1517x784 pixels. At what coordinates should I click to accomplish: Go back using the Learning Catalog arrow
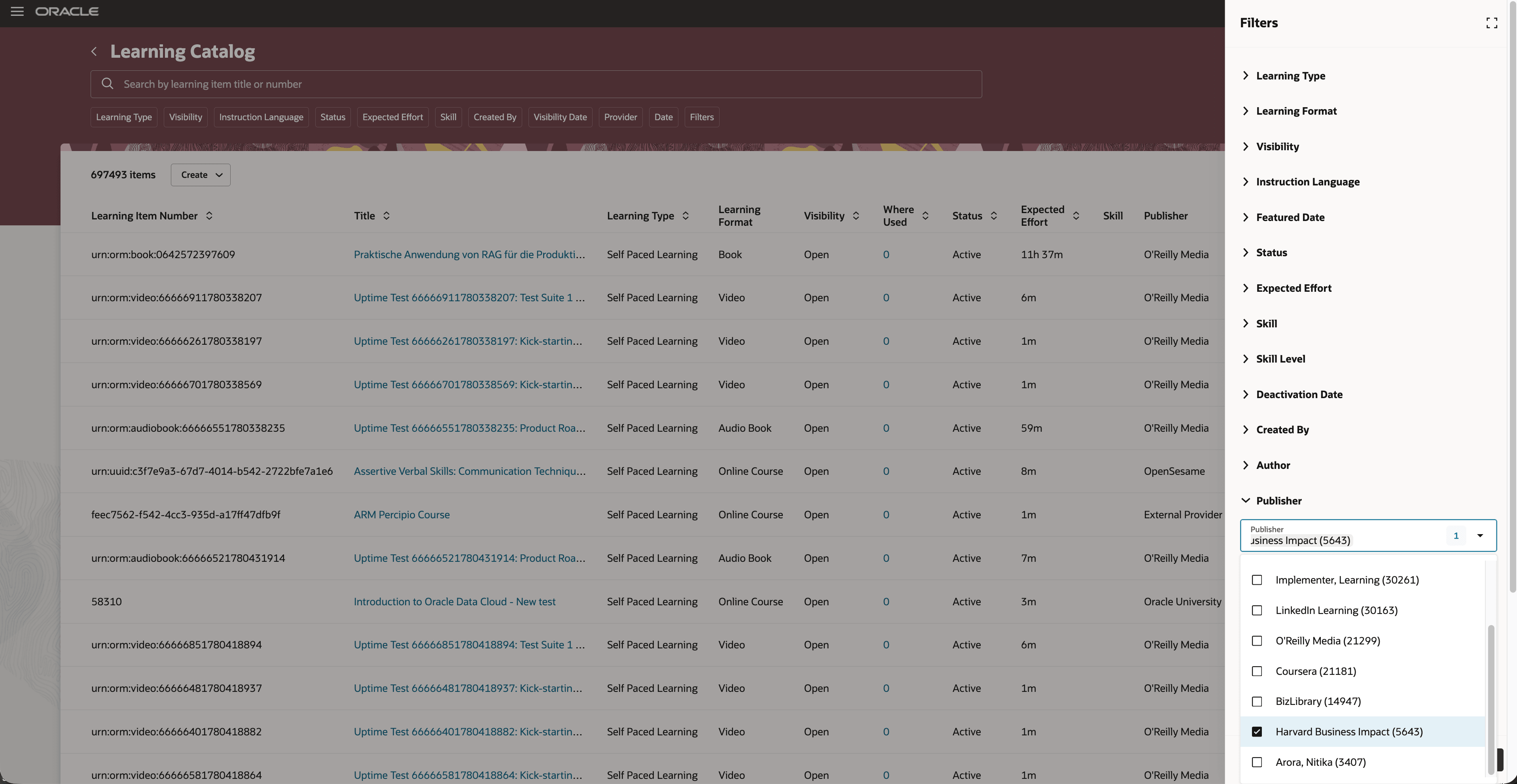[94, 52]
